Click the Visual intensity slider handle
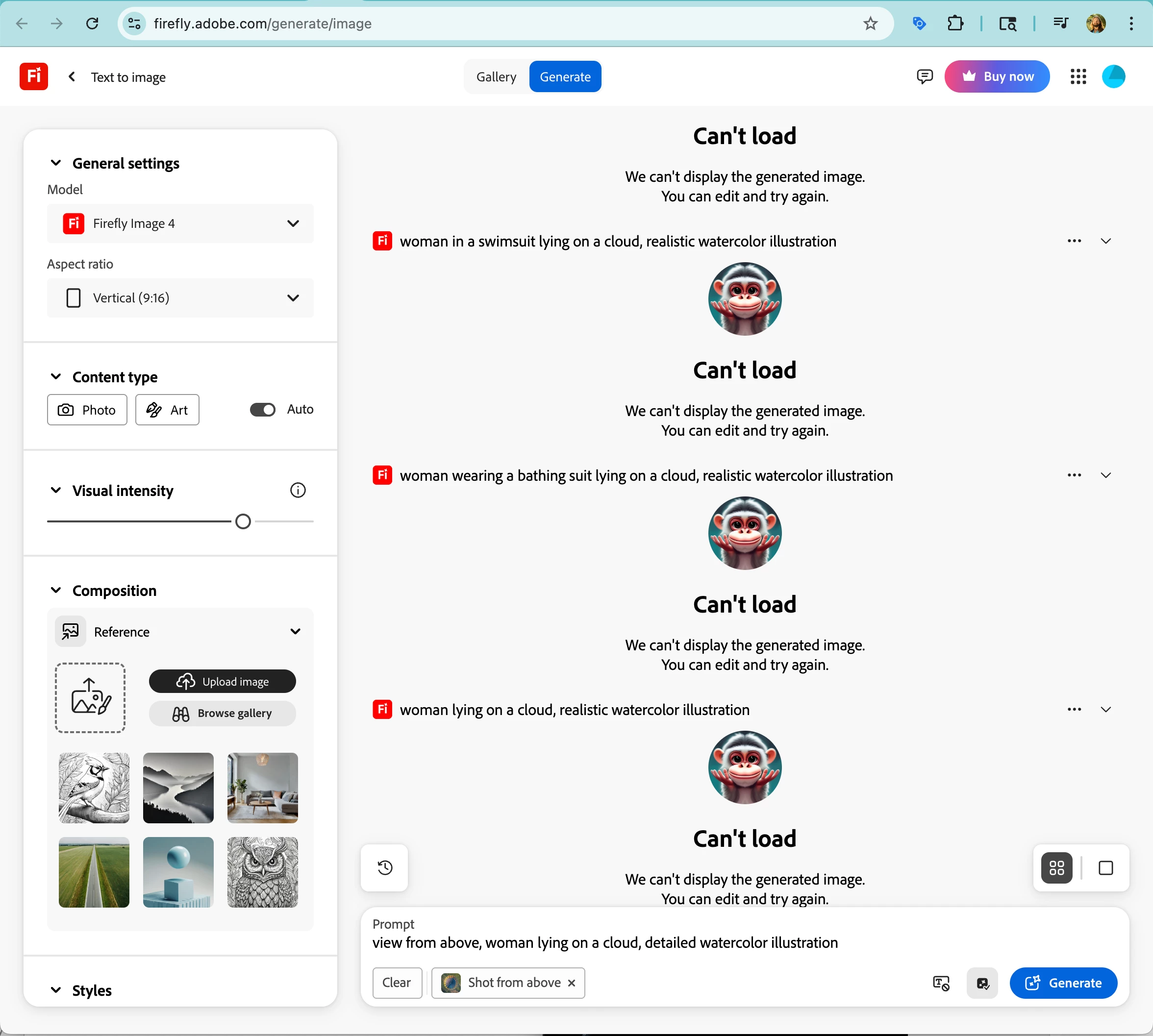1153x1036 pixels. (243, 521)
